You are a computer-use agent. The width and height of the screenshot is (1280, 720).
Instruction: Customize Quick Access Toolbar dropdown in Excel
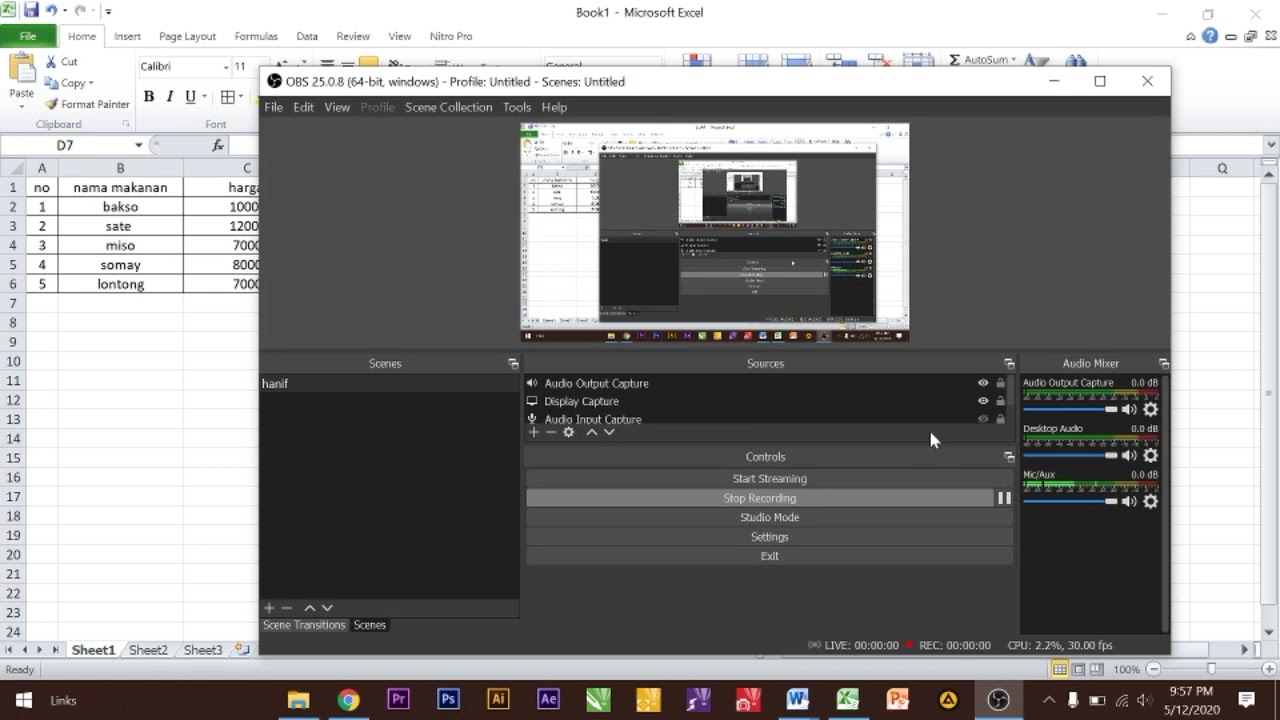(108, 12)
